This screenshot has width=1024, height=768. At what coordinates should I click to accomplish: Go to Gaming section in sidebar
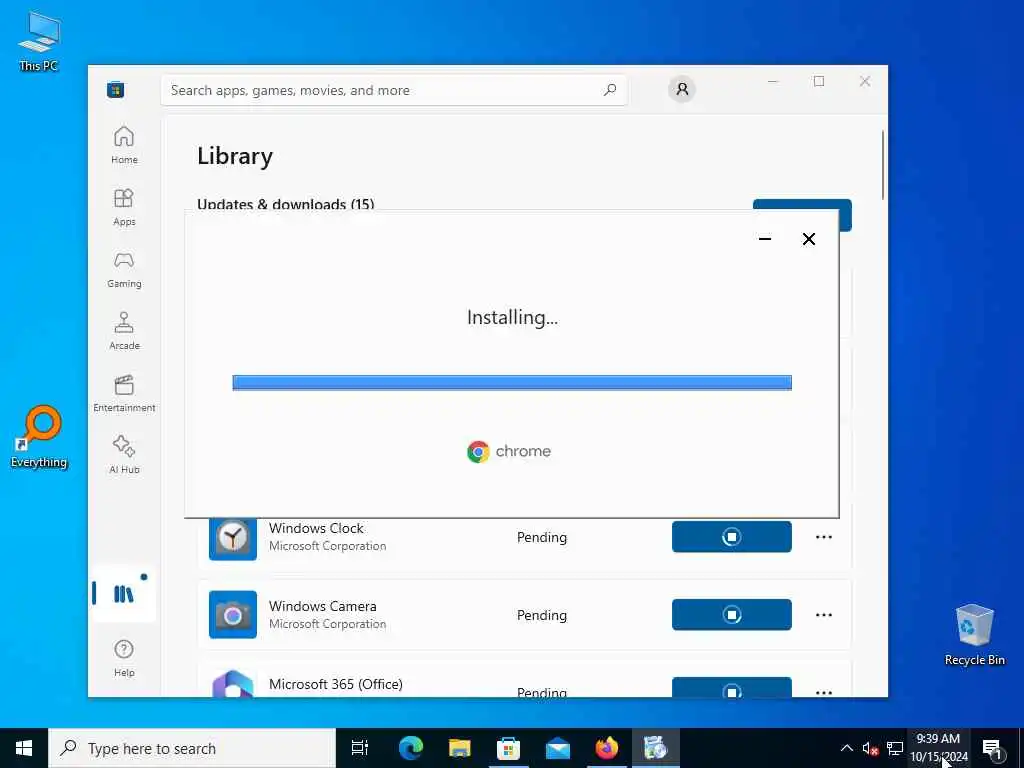coord(124,269)
